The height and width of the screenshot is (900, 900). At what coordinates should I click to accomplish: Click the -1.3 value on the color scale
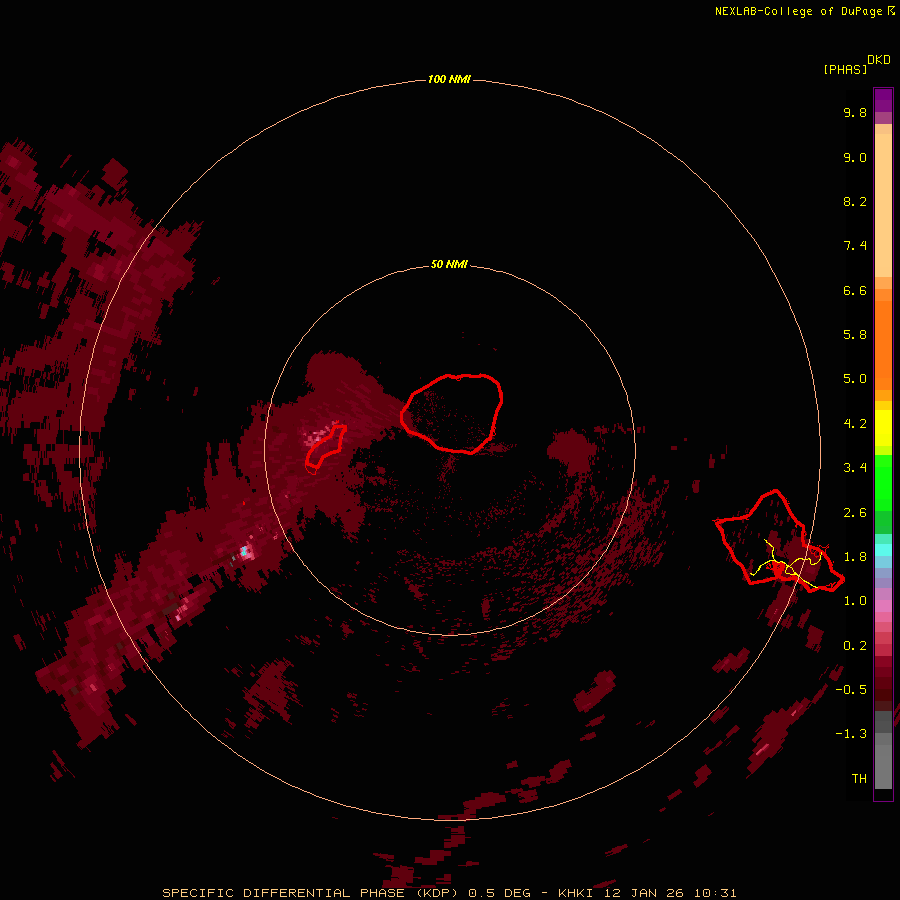click(851, 734)
